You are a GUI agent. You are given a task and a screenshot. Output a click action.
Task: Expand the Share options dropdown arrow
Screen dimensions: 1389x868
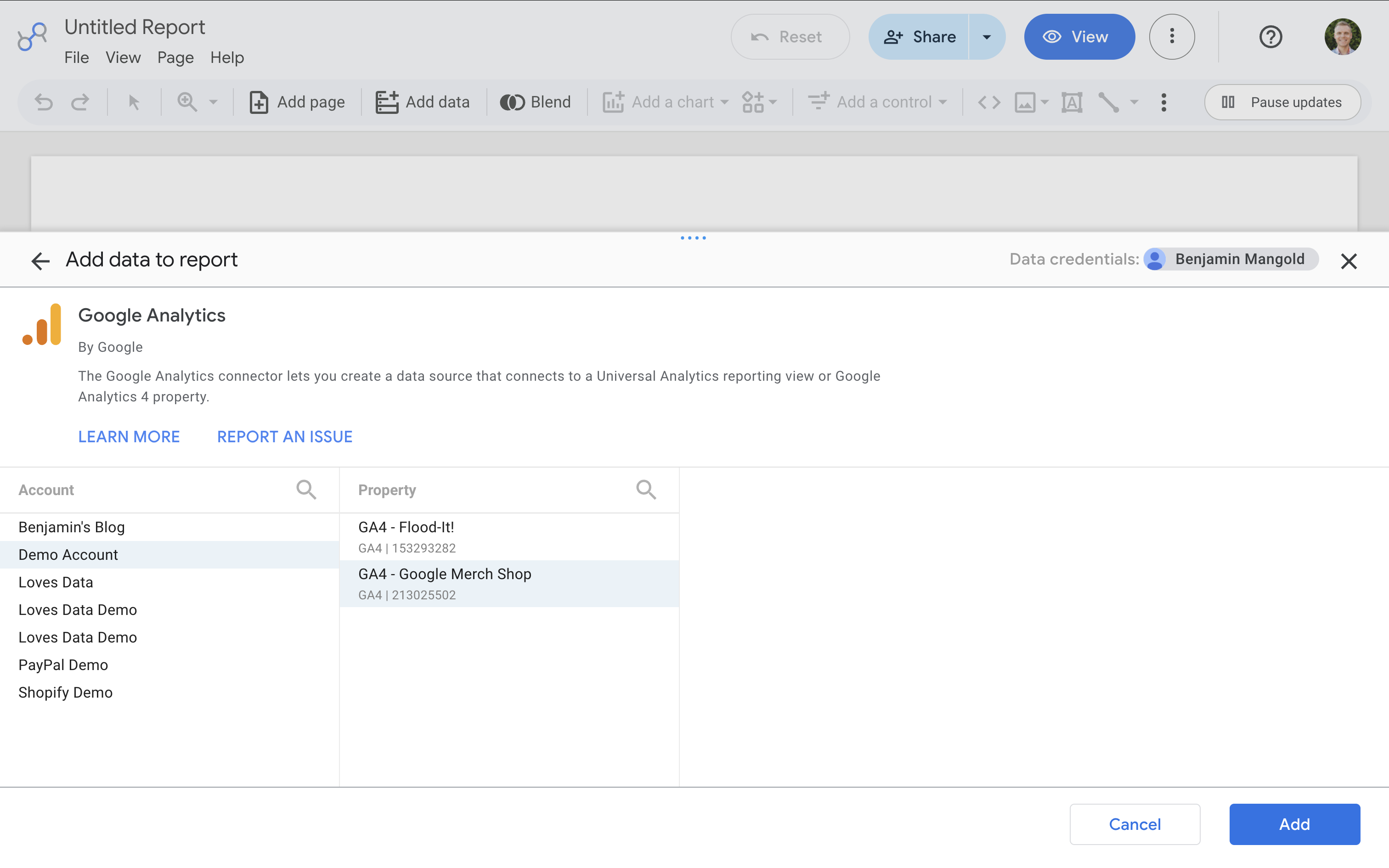point(987,37)
